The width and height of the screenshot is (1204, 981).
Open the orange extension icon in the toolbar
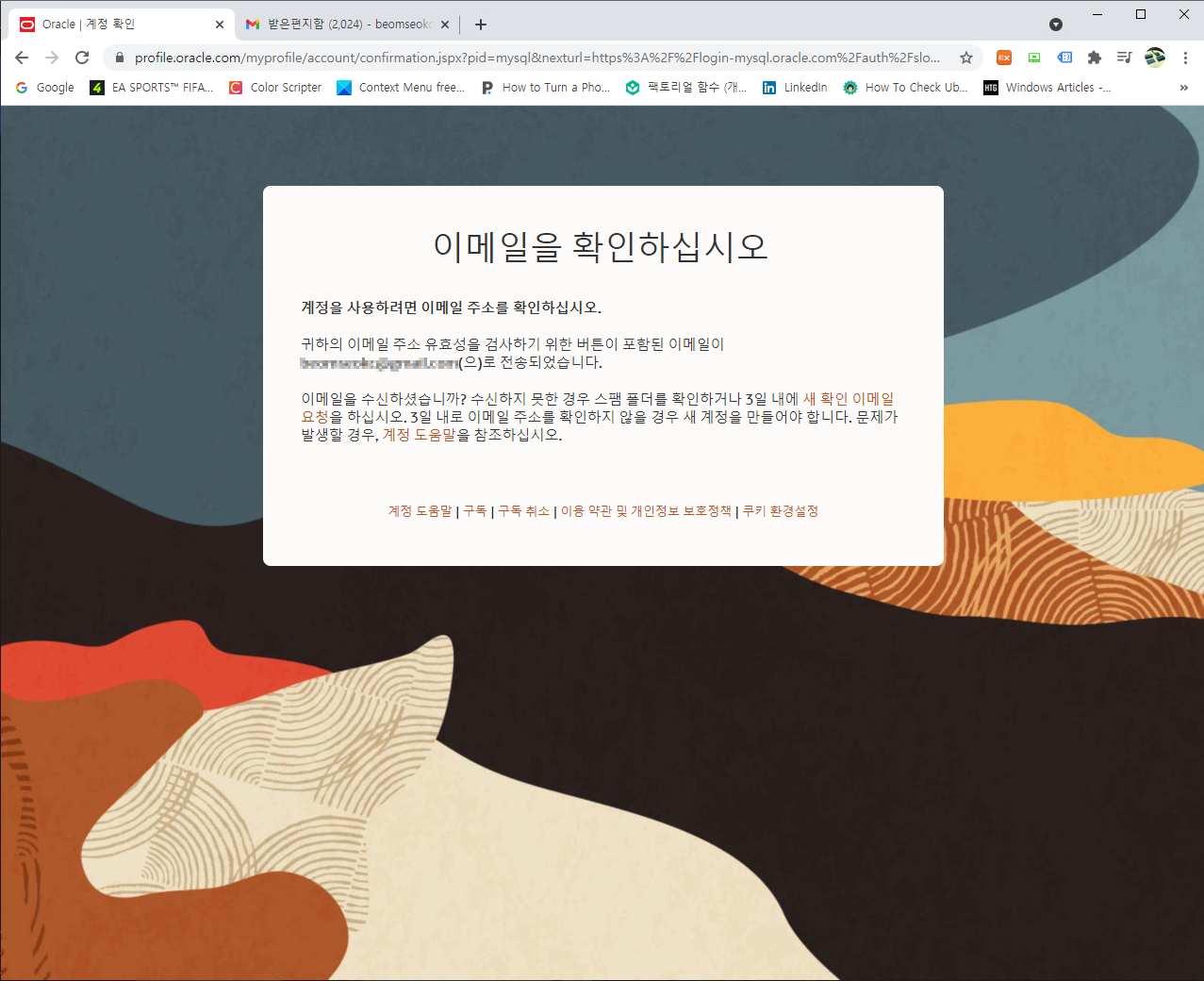tap(1004, 58)
